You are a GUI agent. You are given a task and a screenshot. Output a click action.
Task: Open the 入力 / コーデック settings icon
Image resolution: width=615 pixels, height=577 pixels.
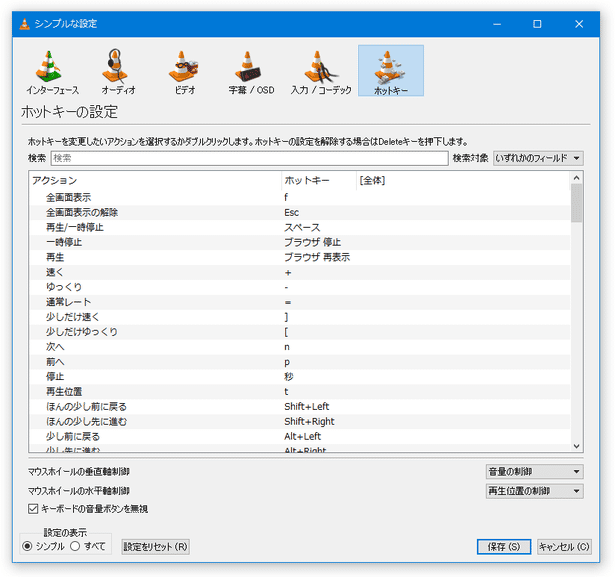[x=321, y=71]
